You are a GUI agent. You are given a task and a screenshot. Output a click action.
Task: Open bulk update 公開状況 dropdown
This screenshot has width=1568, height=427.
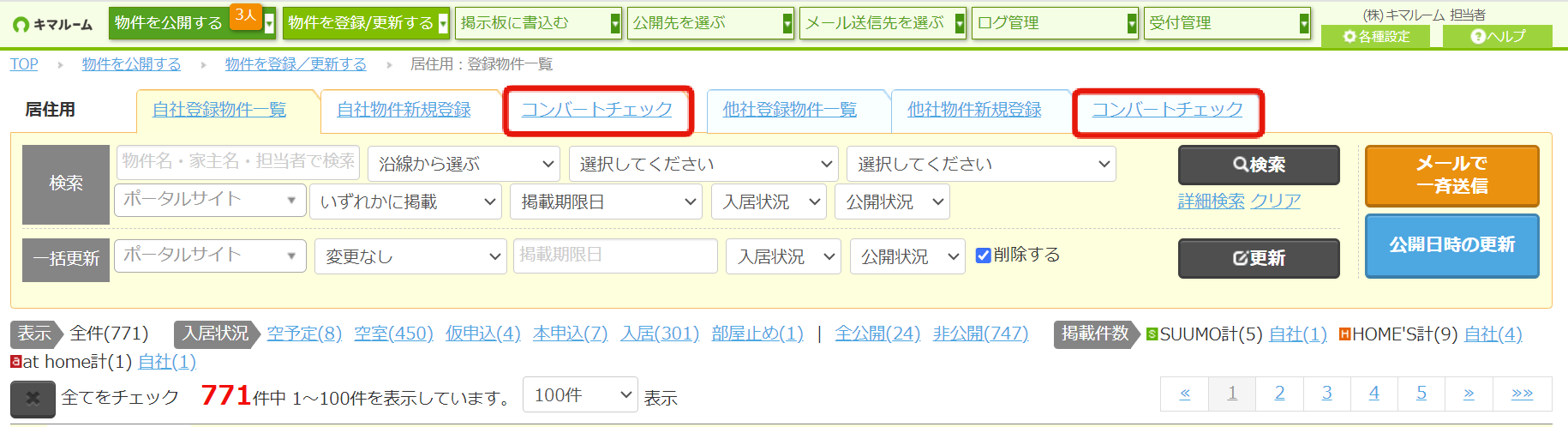pyautogui.click(x=907, y=256)
